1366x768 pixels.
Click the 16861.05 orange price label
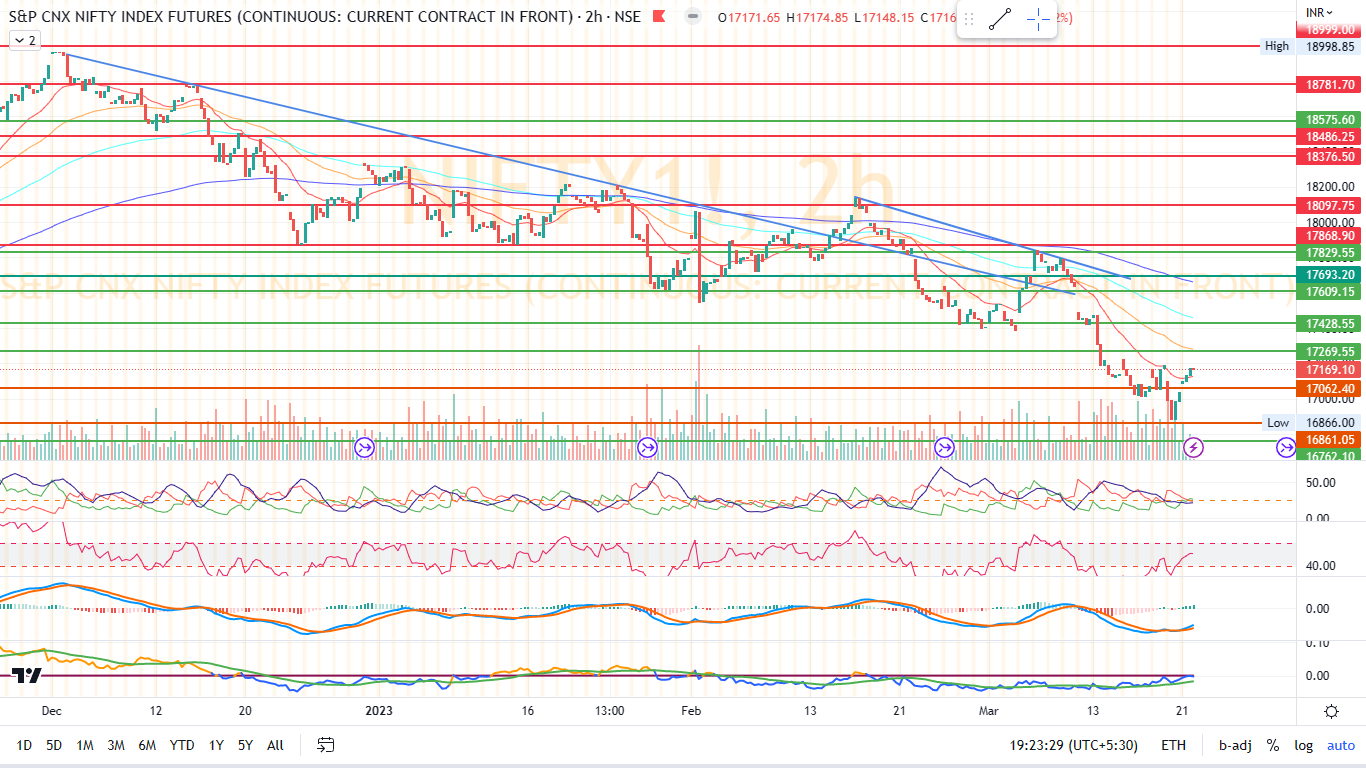click(1329, 439)
